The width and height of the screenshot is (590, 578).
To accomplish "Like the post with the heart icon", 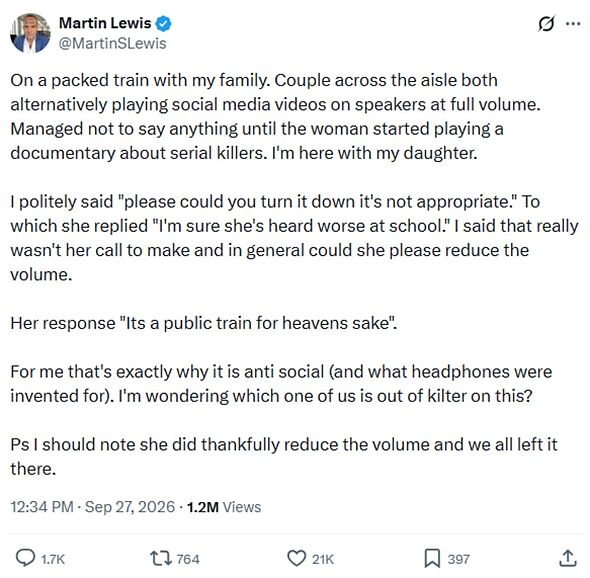I will click(297, 558).
